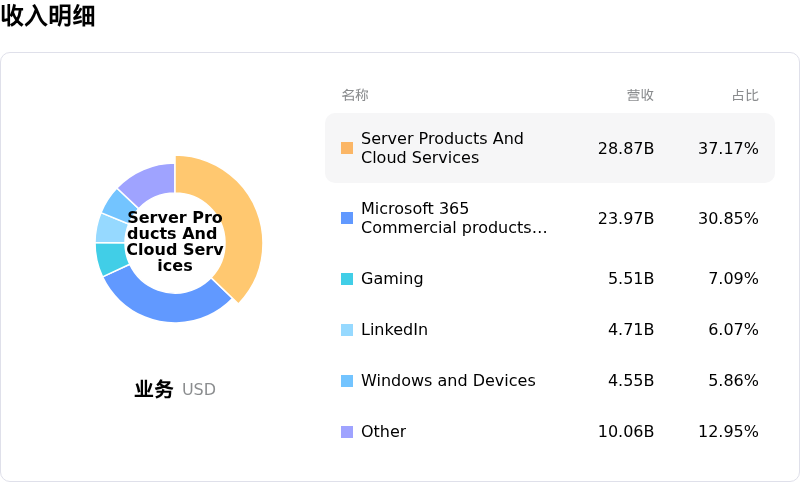Click the 占比 column header
800x482 pixels.
pos(745,95)
